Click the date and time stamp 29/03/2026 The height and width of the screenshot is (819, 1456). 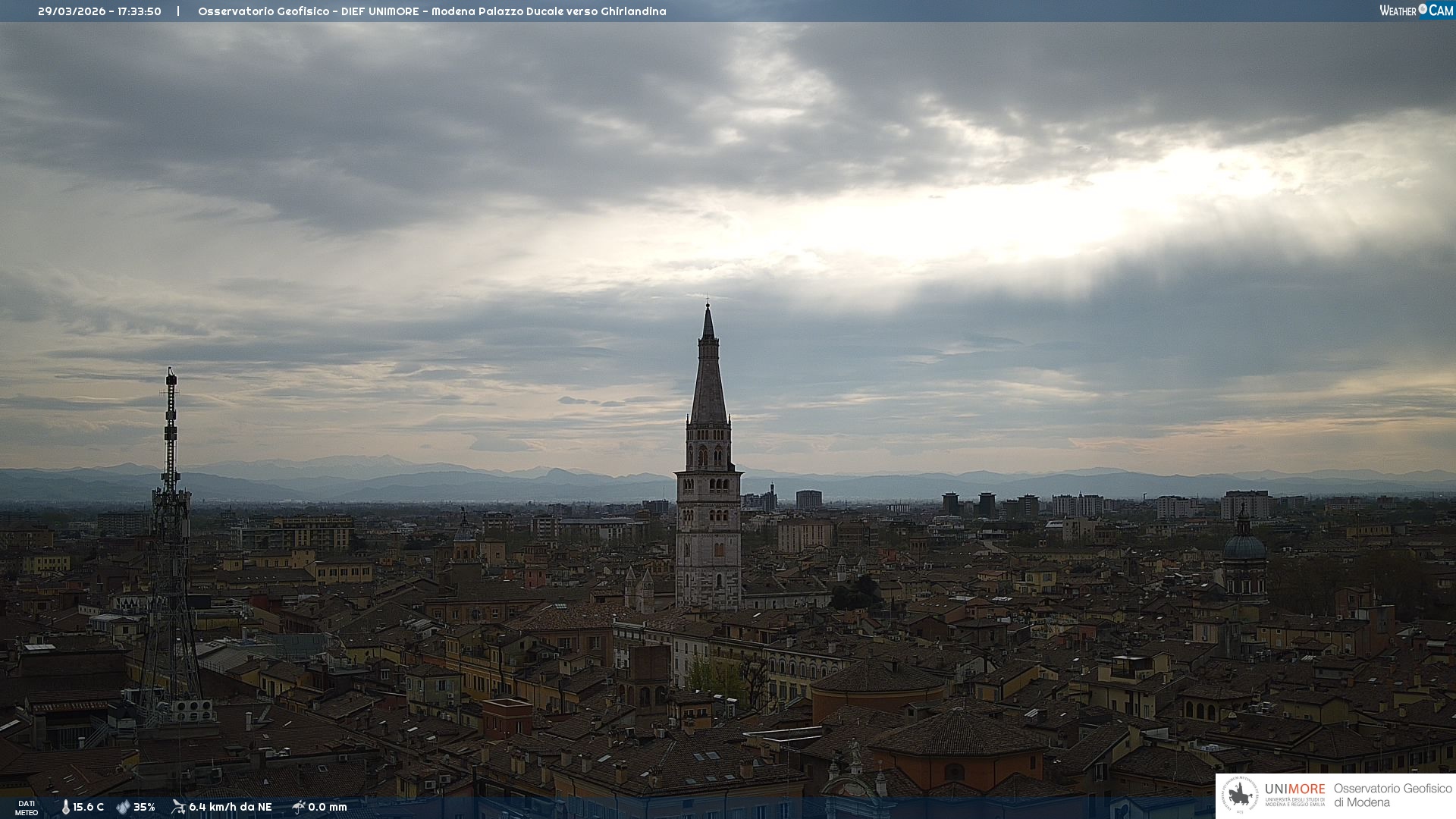tap(99, 11)
